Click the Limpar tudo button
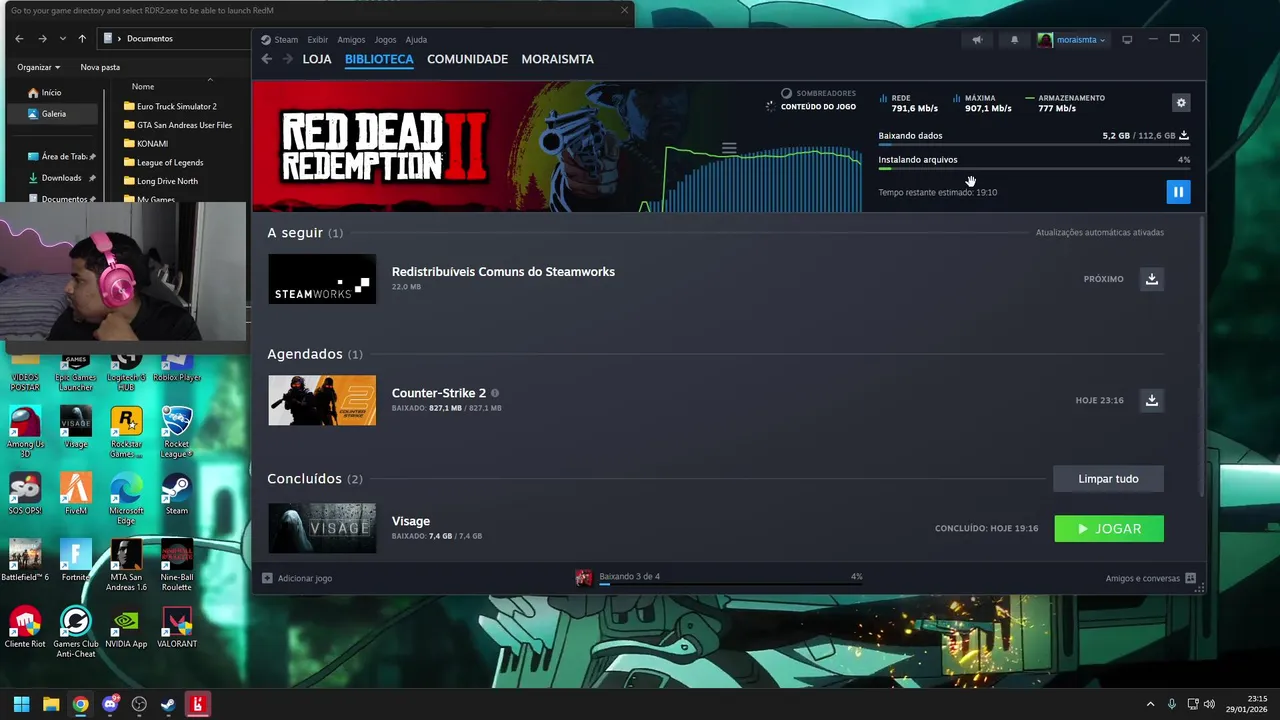The width and height of the screenshot is (1280, 720). (x=1108, y=479)
